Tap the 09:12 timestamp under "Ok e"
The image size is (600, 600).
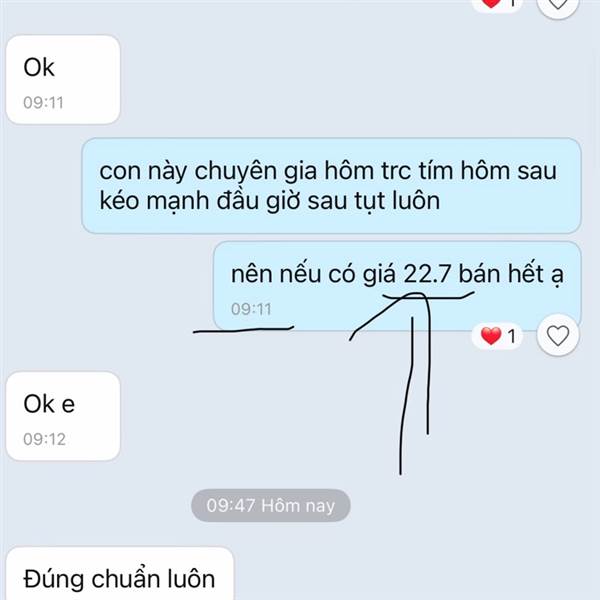point(44,439)
